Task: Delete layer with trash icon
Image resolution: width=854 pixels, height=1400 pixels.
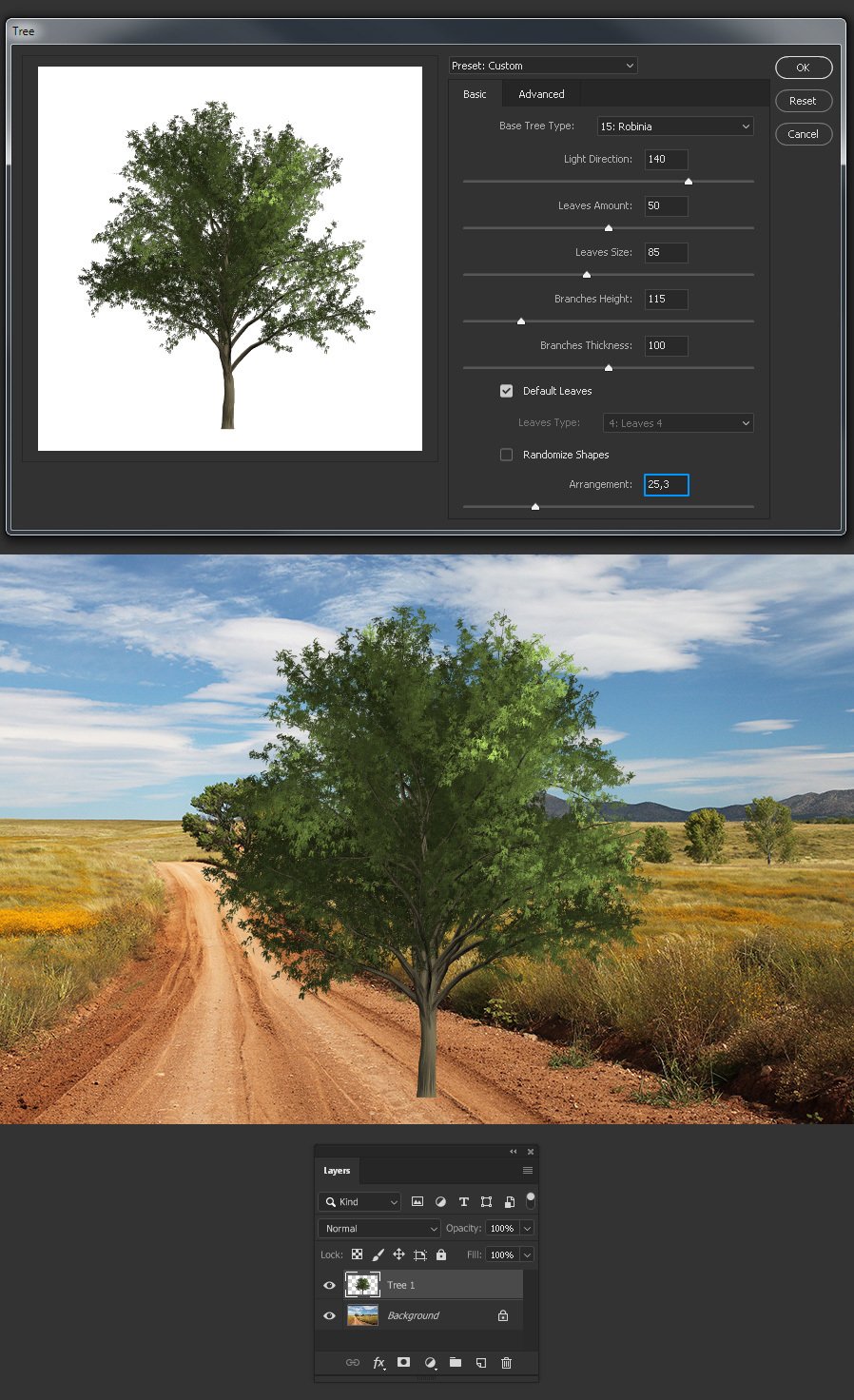Action: [x=507, y=1363]
